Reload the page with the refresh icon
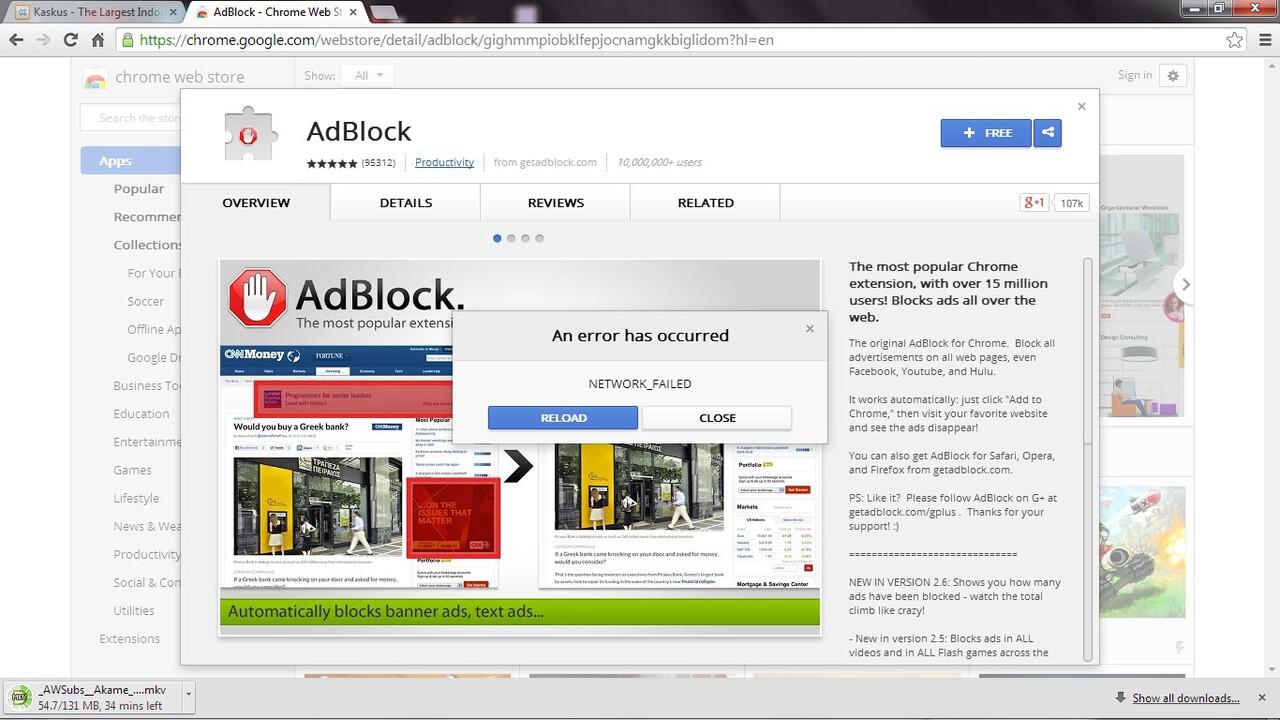The image size is (1280, 720). coord(70,40)
